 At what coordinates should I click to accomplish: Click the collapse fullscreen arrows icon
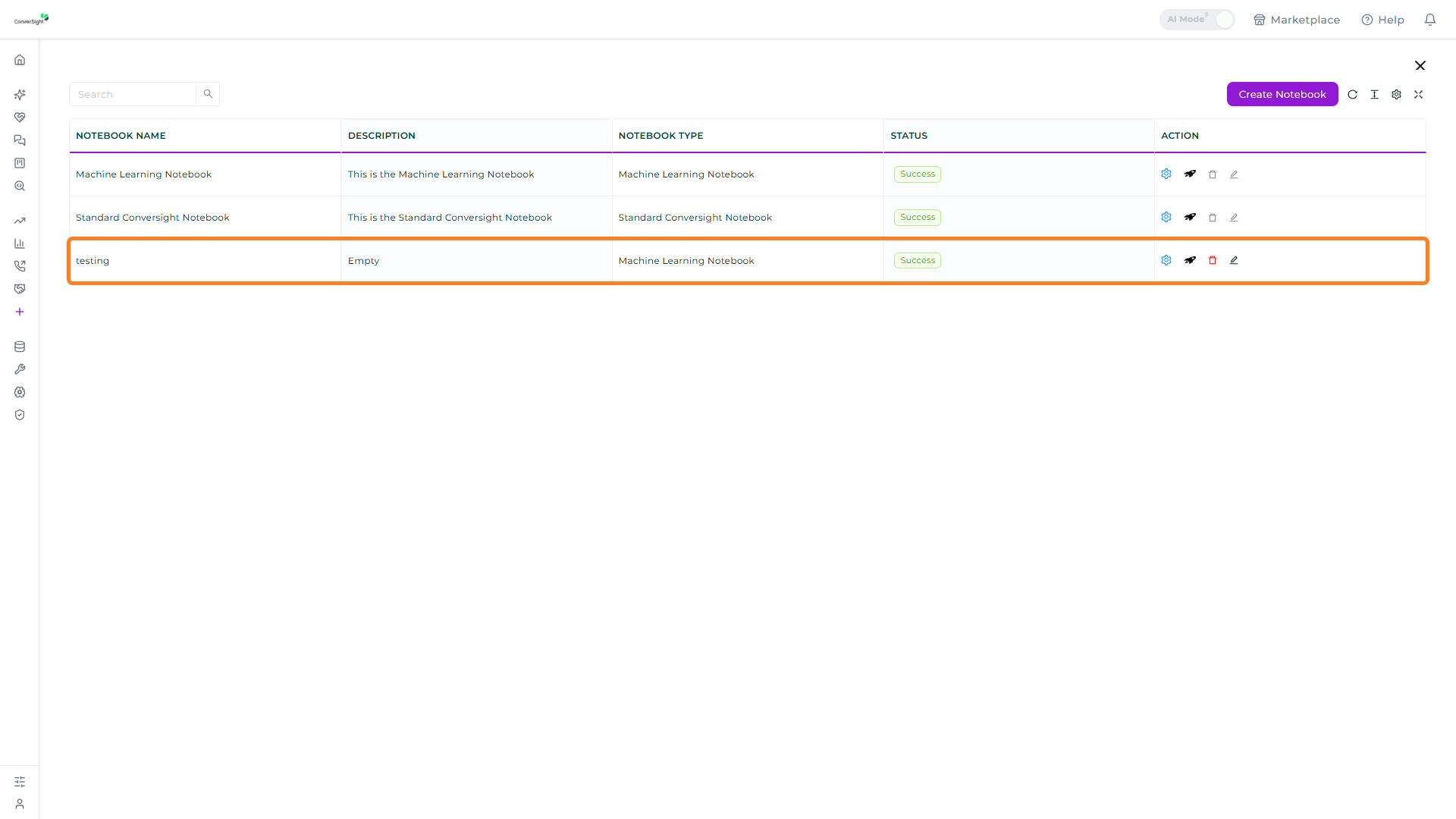click(x=1418, y=95)
